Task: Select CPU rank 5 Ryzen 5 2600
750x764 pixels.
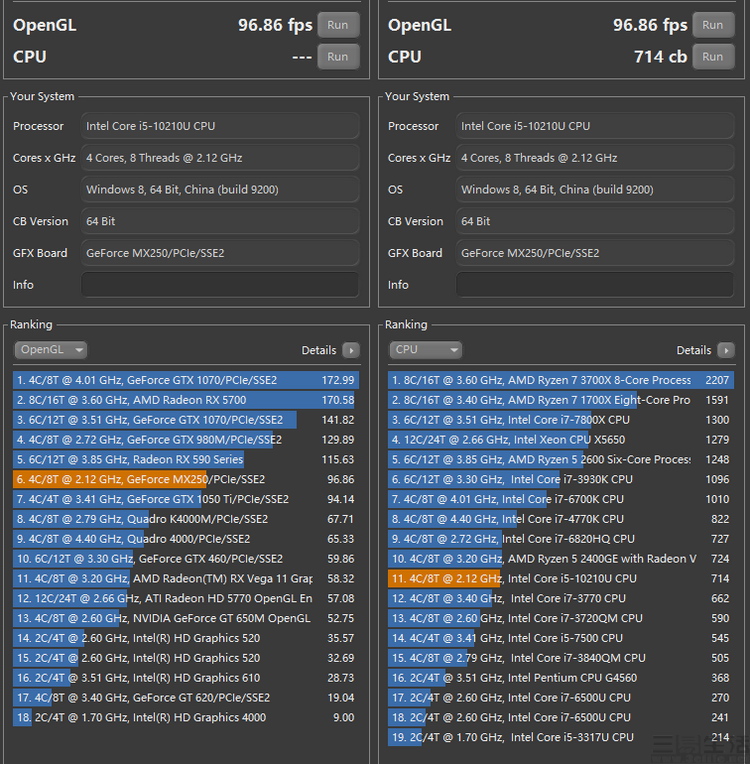Action: pyautogui.click(x=561, y=459)
